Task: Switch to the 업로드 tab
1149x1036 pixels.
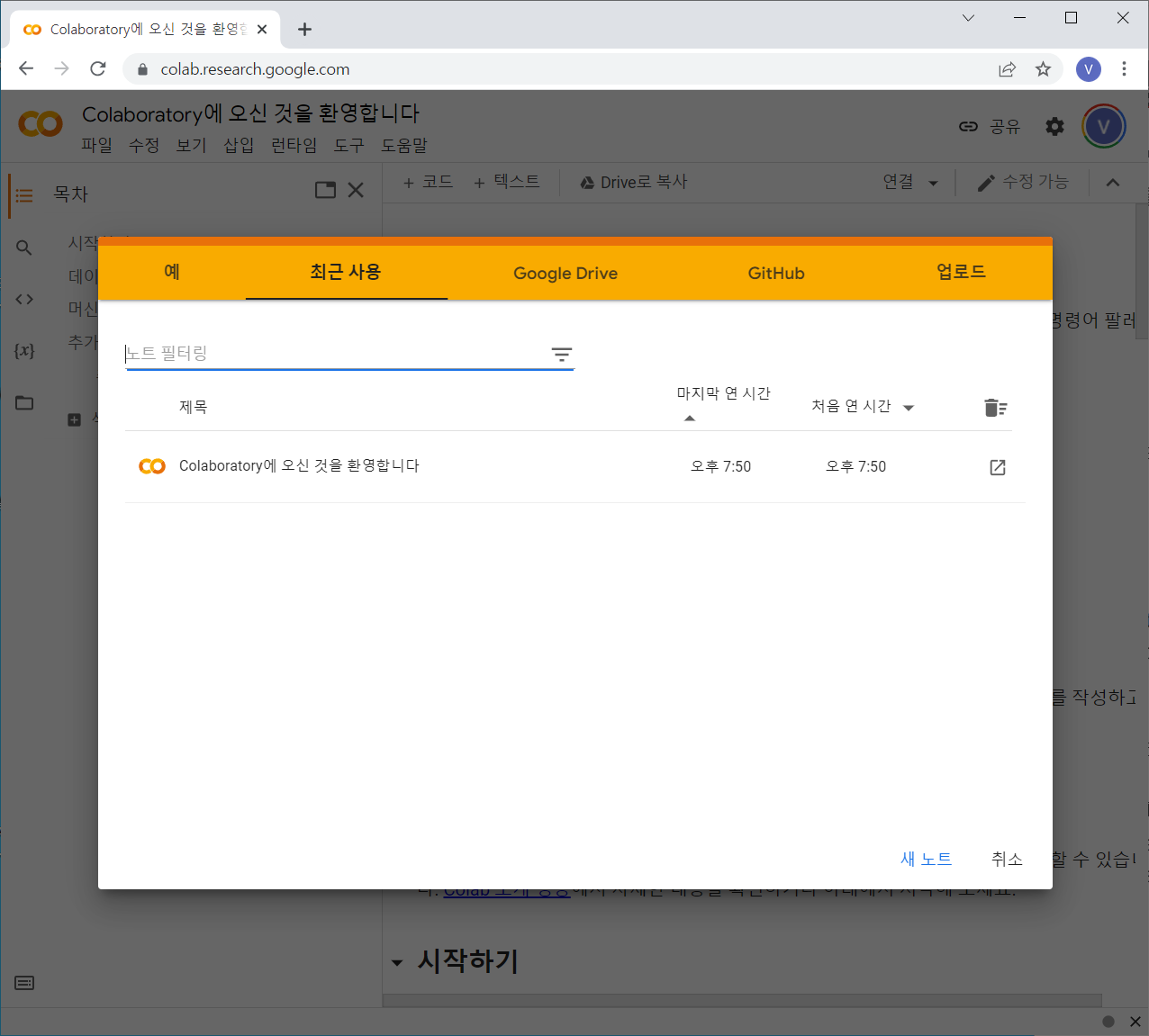Action: 961,272
